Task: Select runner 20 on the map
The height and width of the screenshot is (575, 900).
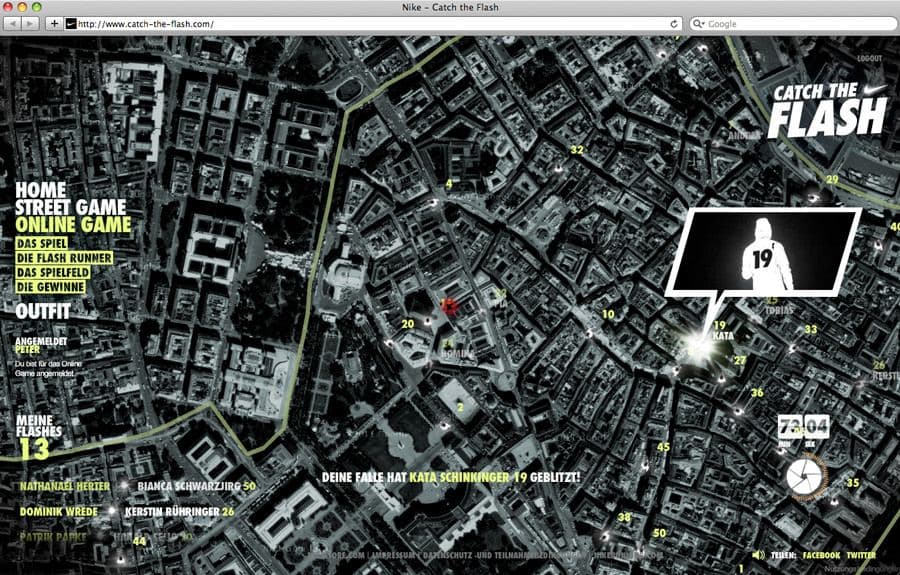Action: 408,324
